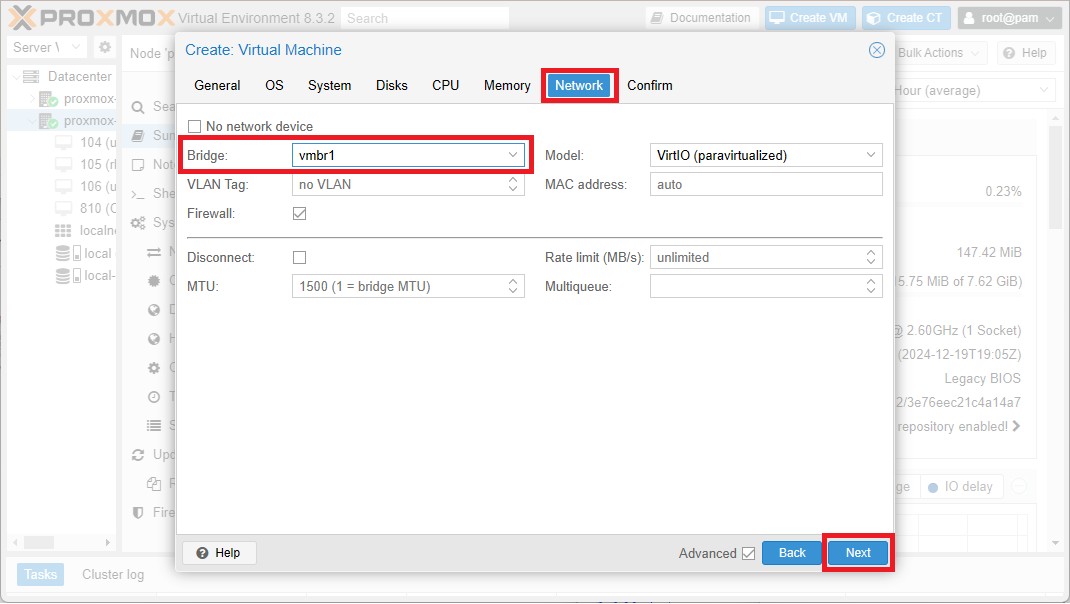Open the Server View dropdown

tap(46, 47)
